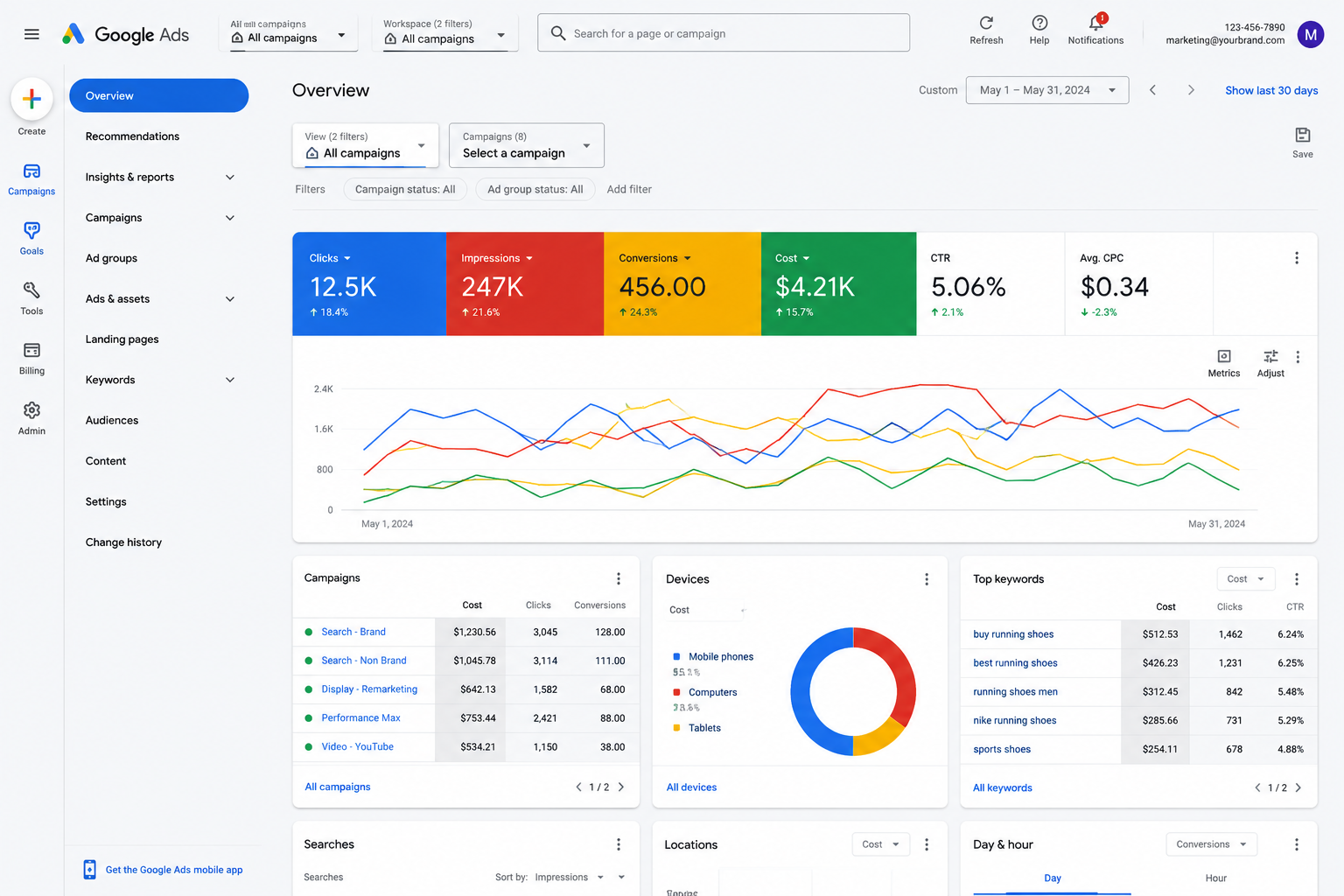Click Add filter
This screenshot has height=896, width=1344.
pos(629,189)
